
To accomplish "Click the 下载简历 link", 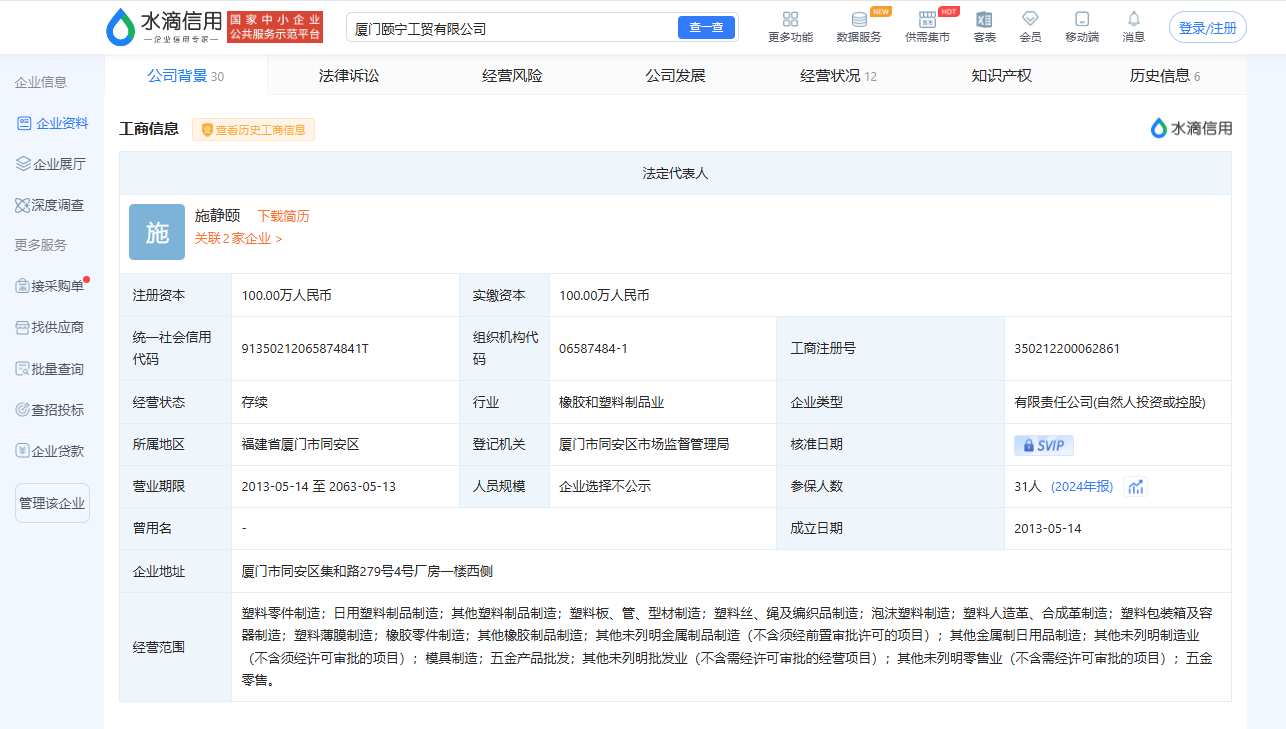I will tap(283, 216).
